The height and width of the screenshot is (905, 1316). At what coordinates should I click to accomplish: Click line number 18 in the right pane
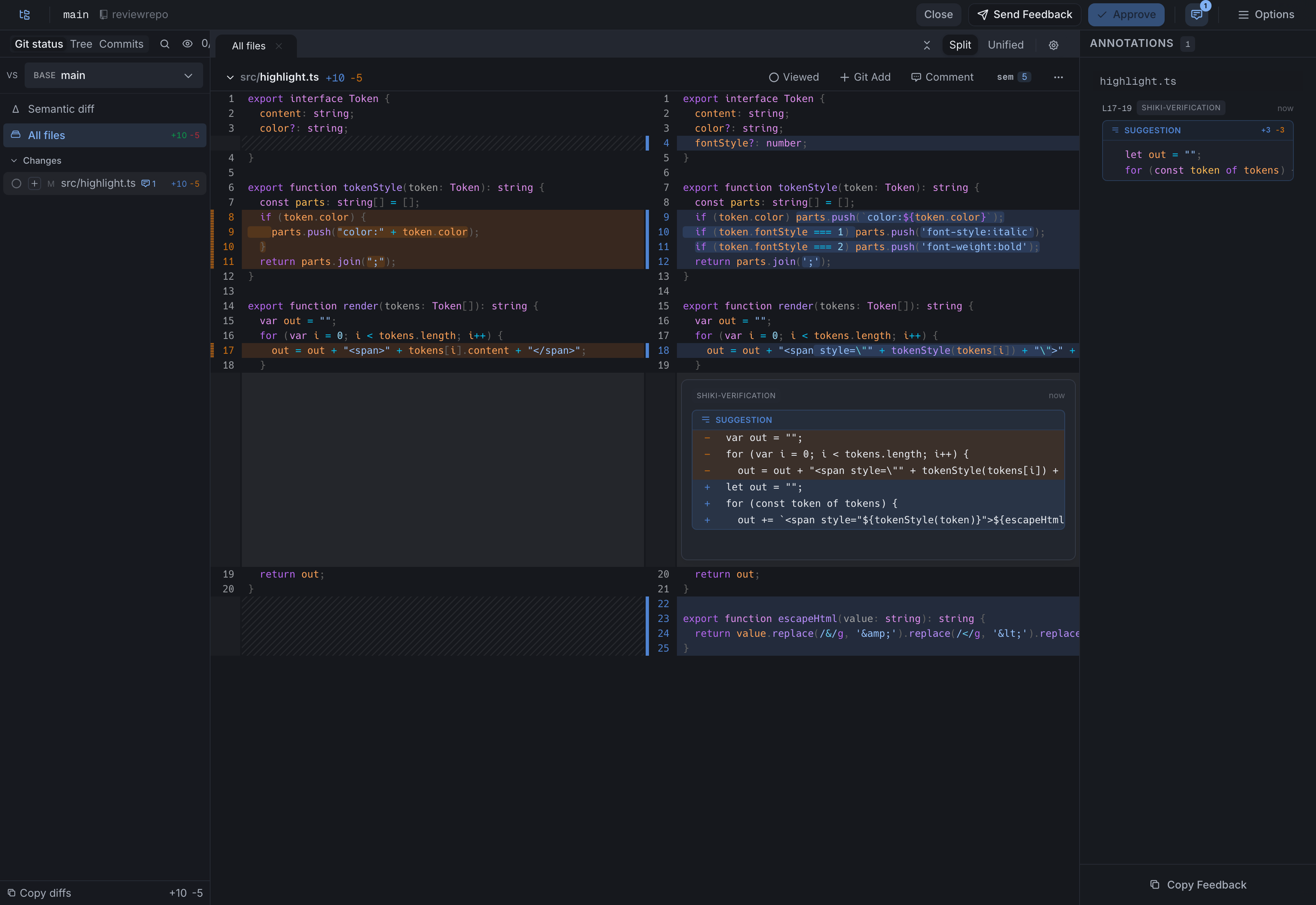coord(663,350)
